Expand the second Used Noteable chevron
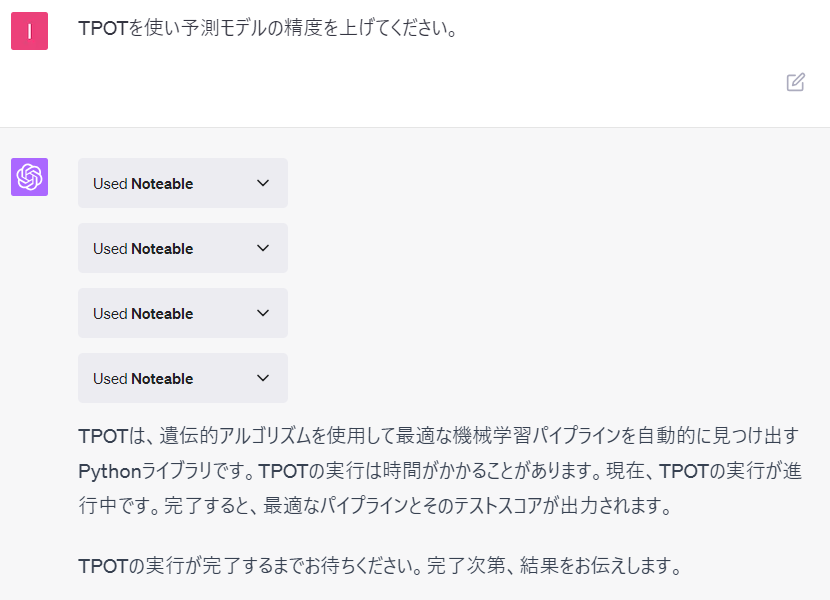 263,248
